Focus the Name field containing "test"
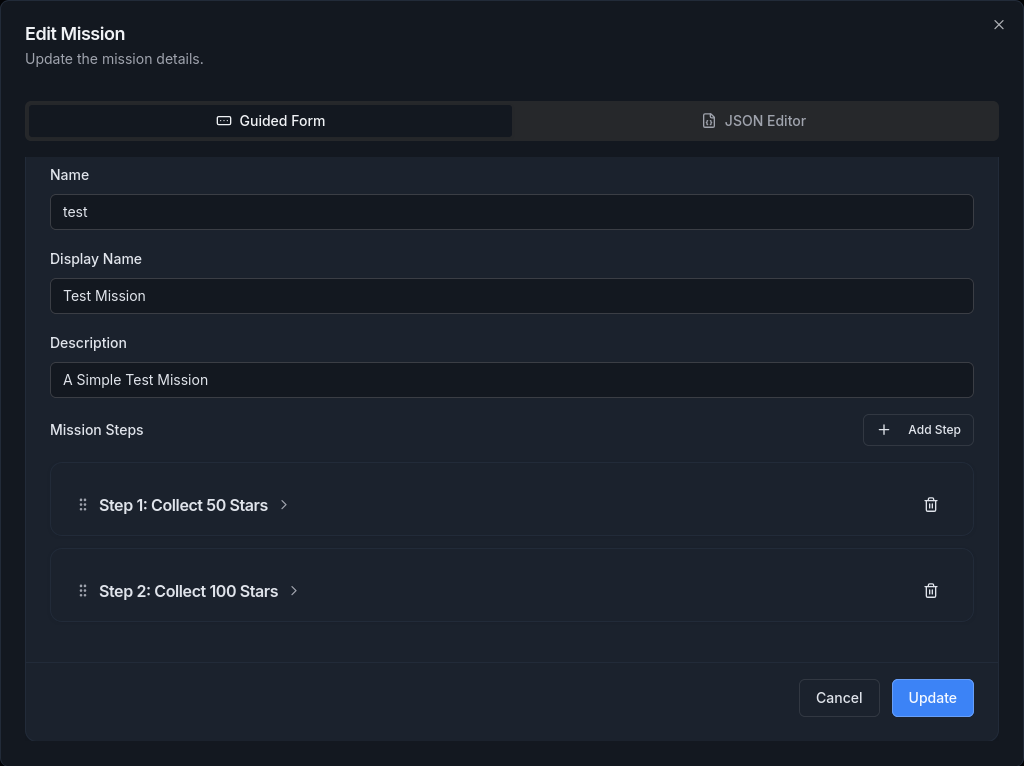The height and width of the screenshot is (766, 1024). 511,212
